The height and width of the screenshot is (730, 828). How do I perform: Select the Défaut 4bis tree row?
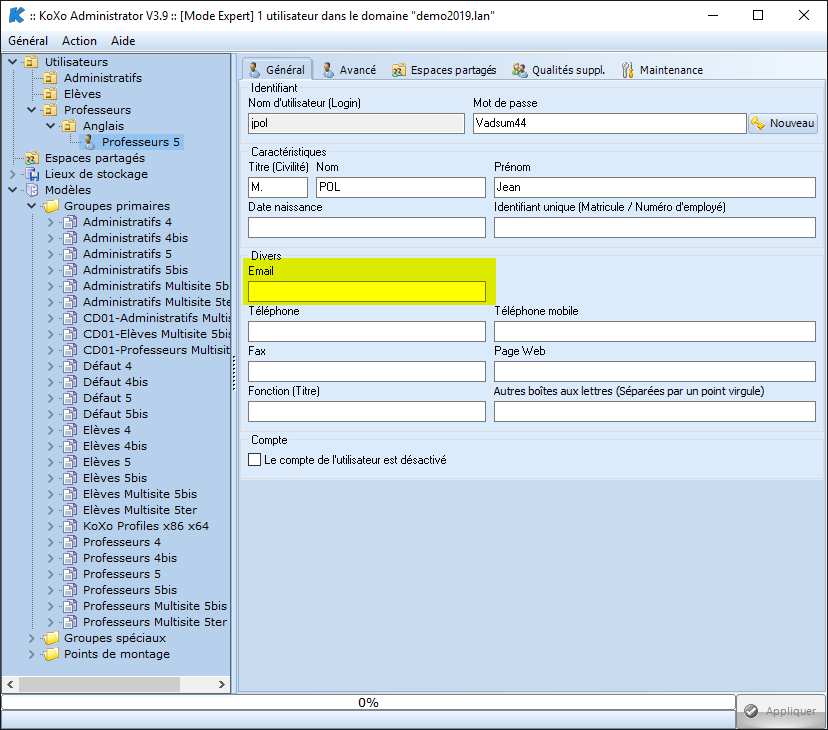pyautogui.click(x=115, y=382)
